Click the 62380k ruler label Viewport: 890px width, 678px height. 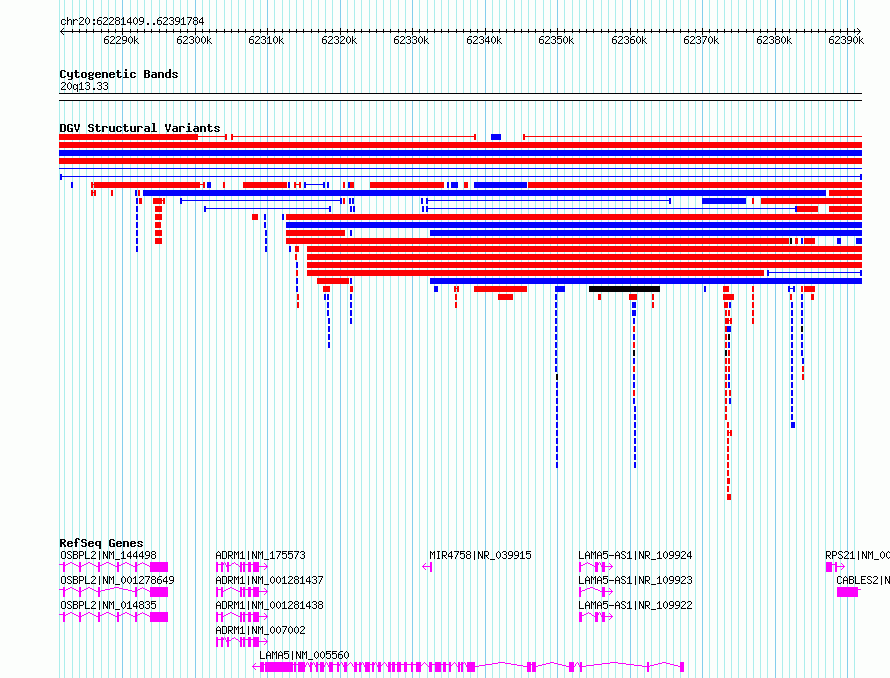(x=774, y=40)
